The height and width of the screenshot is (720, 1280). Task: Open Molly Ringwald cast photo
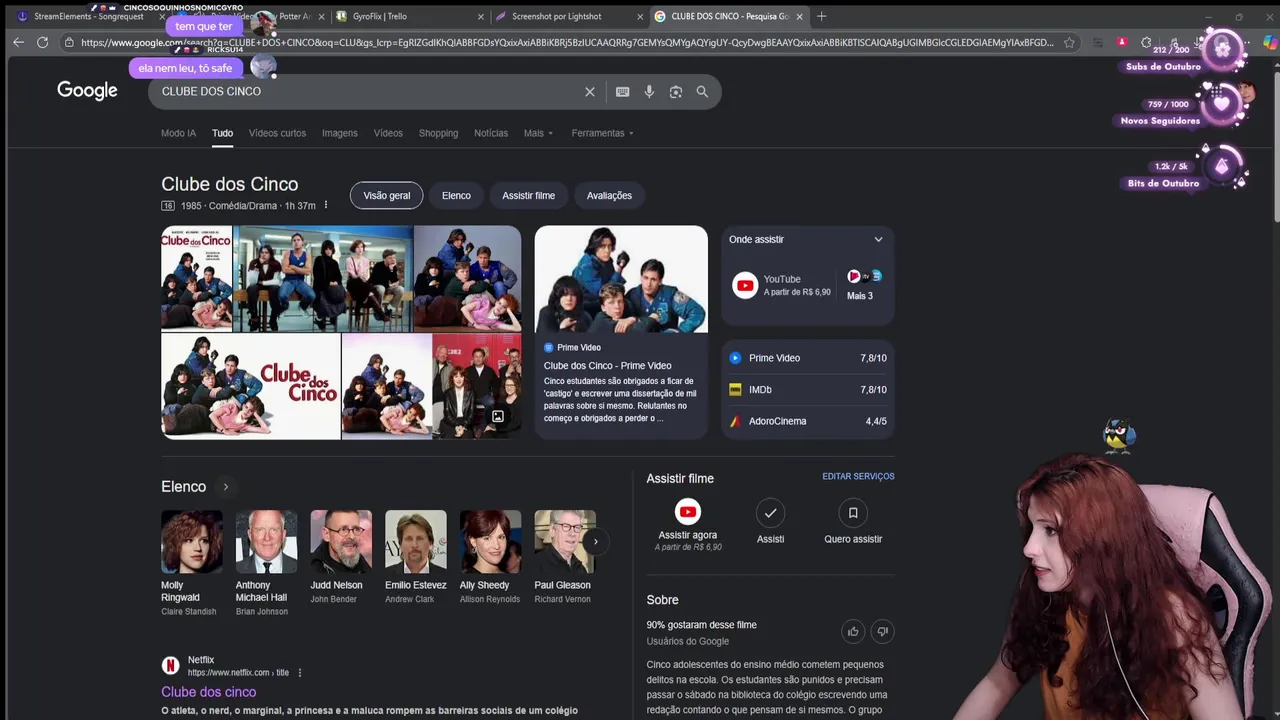click(x=192, y=541)
